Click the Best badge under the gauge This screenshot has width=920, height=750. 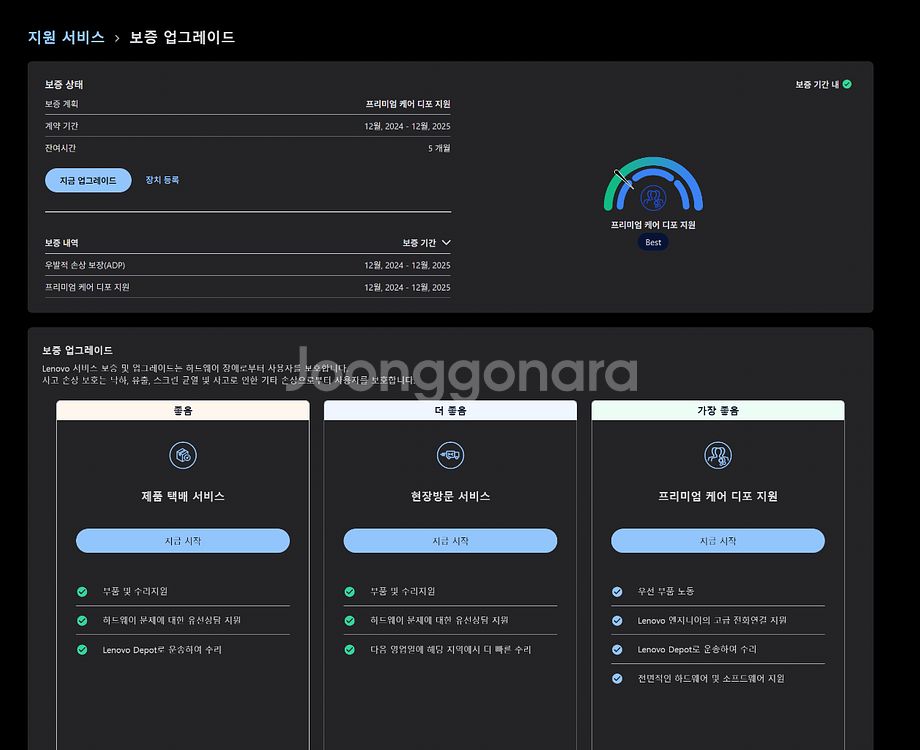[x=653, y=242]
